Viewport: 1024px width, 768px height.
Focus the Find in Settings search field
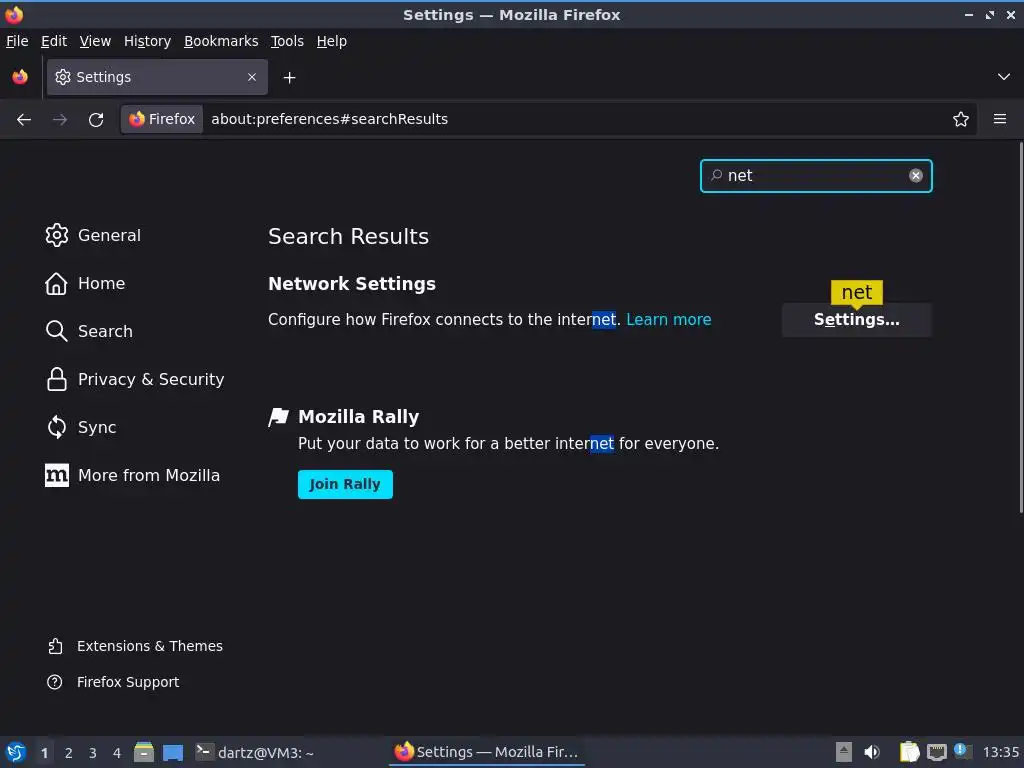(x=816, y=176)
